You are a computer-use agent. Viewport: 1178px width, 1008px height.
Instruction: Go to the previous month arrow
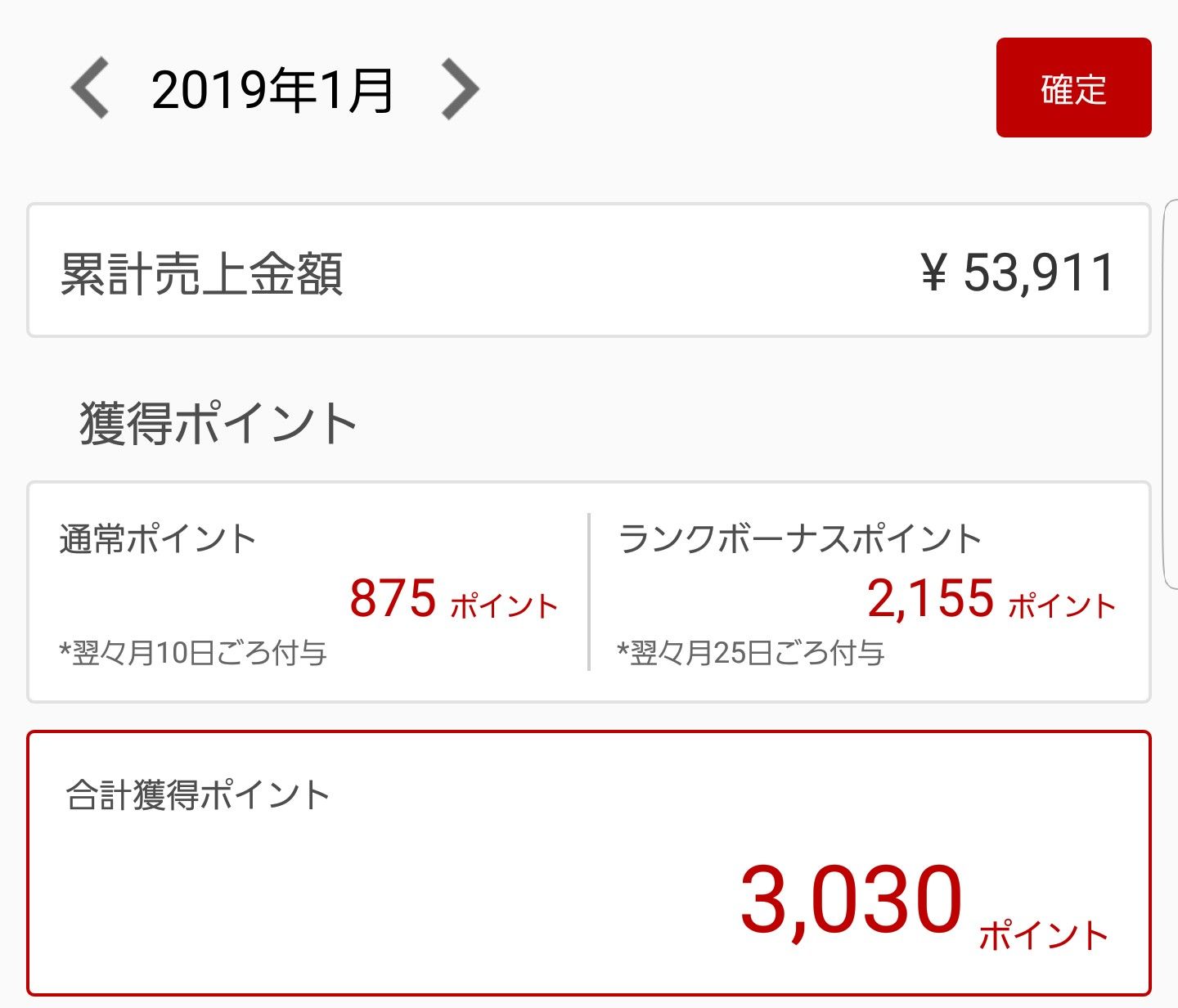[91, 88]
